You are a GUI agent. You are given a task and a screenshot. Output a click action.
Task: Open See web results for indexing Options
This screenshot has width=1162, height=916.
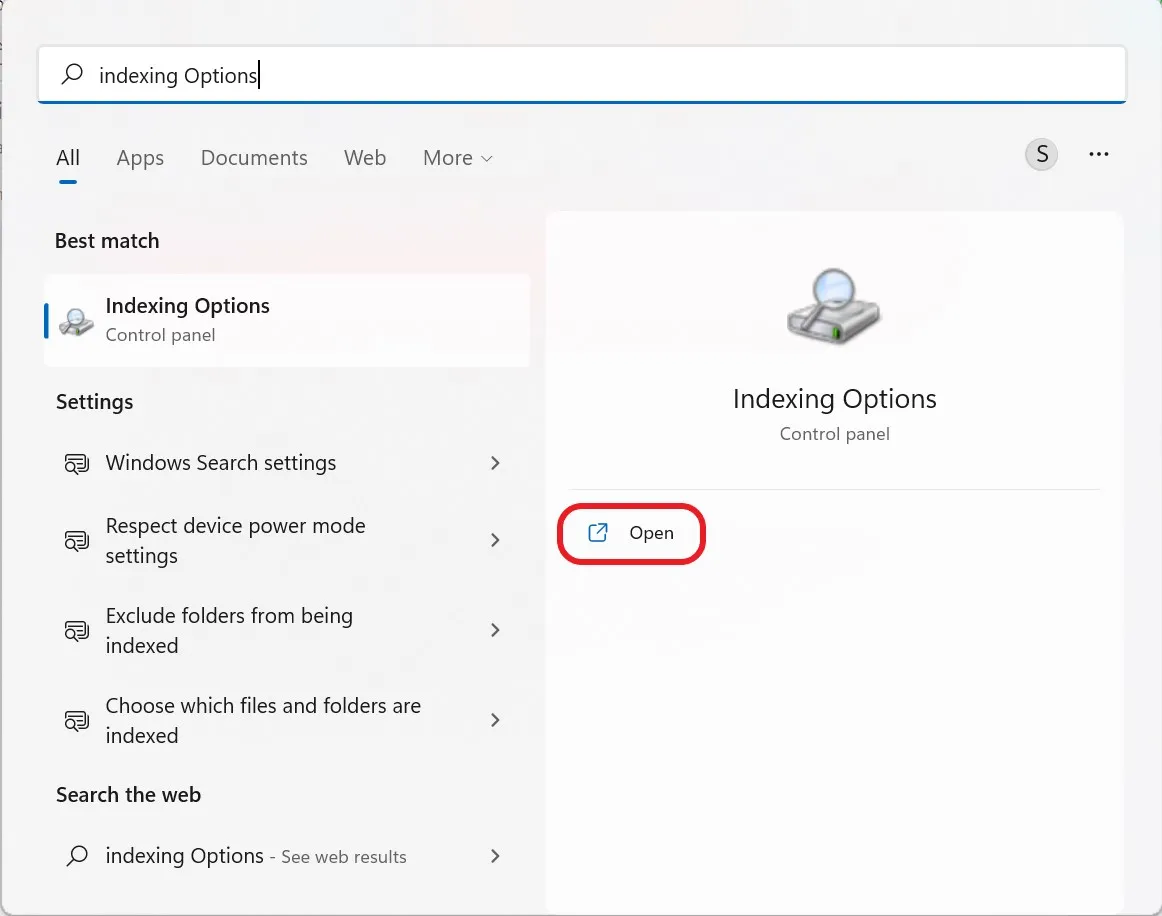tap(256, 856)
